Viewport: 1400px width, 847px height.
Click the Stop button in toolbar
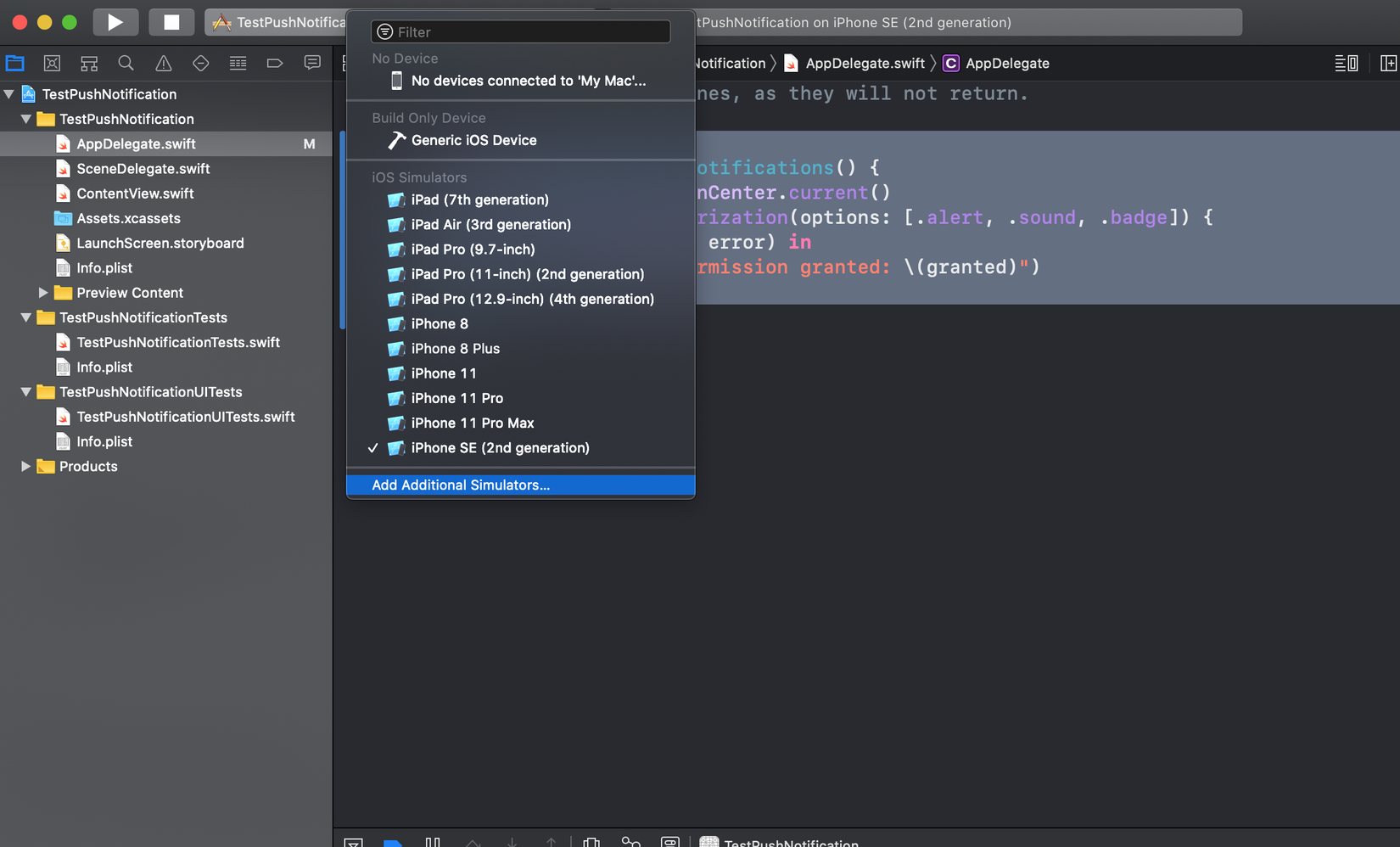click(171, 22)
